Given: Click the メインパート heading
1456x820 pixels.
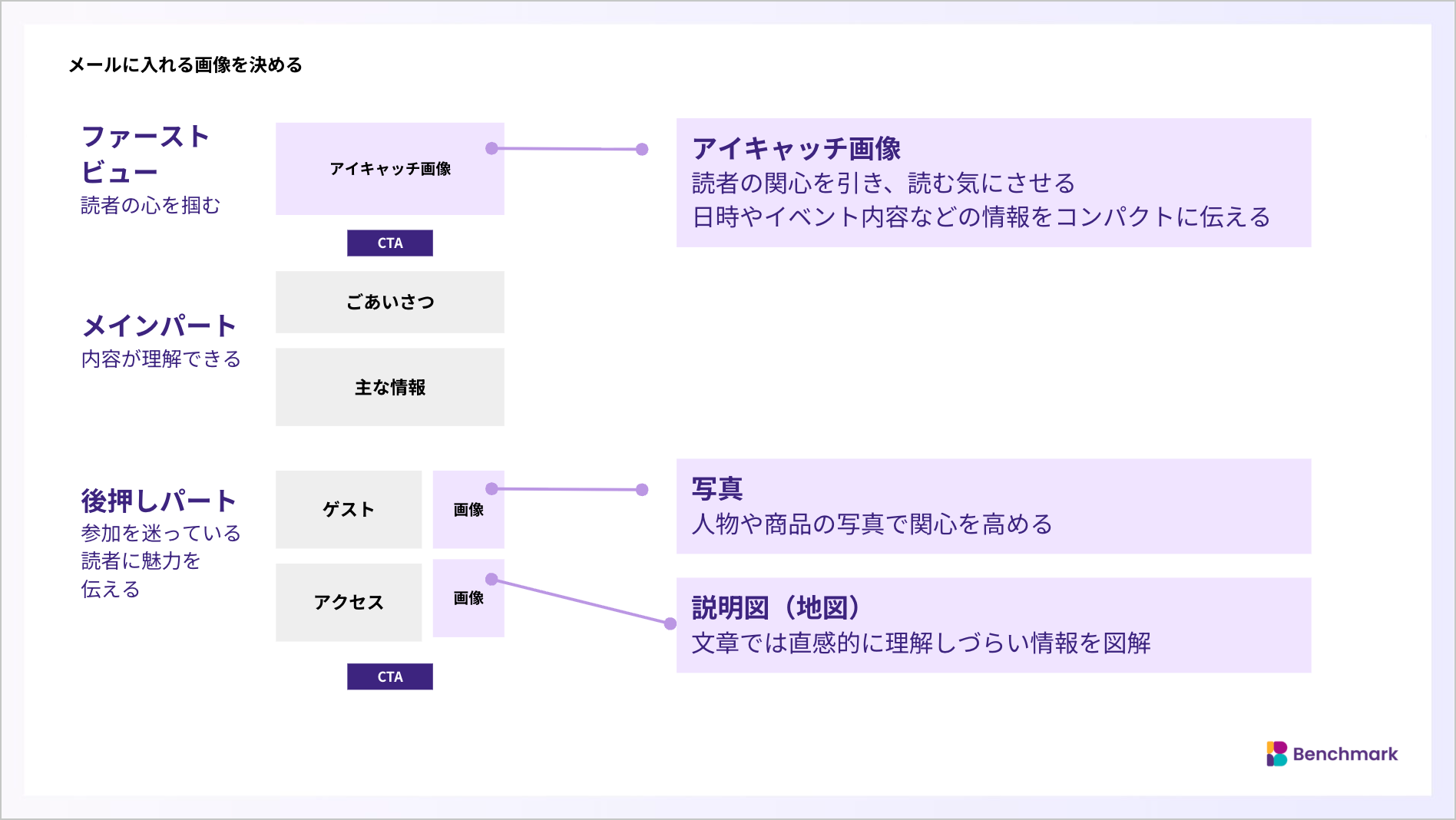Looking at the screenshot, I should (x=160, y=326).
